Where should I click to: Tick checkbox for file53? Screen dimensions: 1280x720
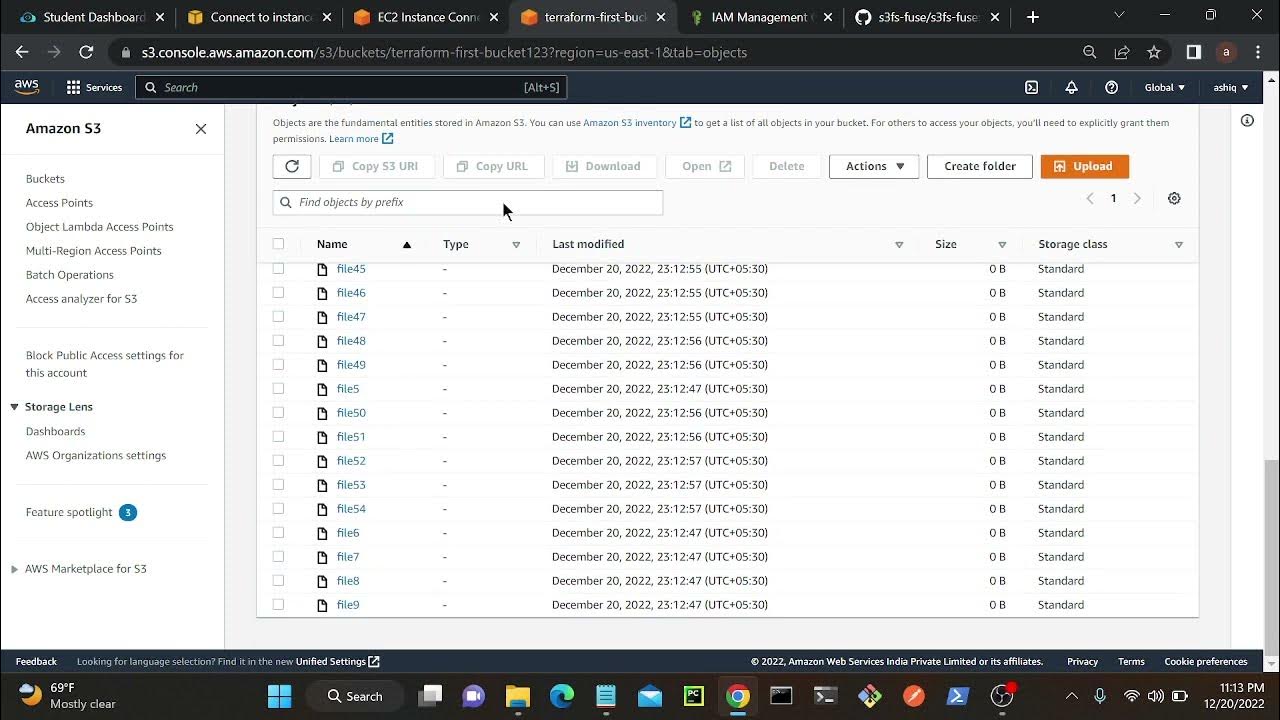click(278, 485)
